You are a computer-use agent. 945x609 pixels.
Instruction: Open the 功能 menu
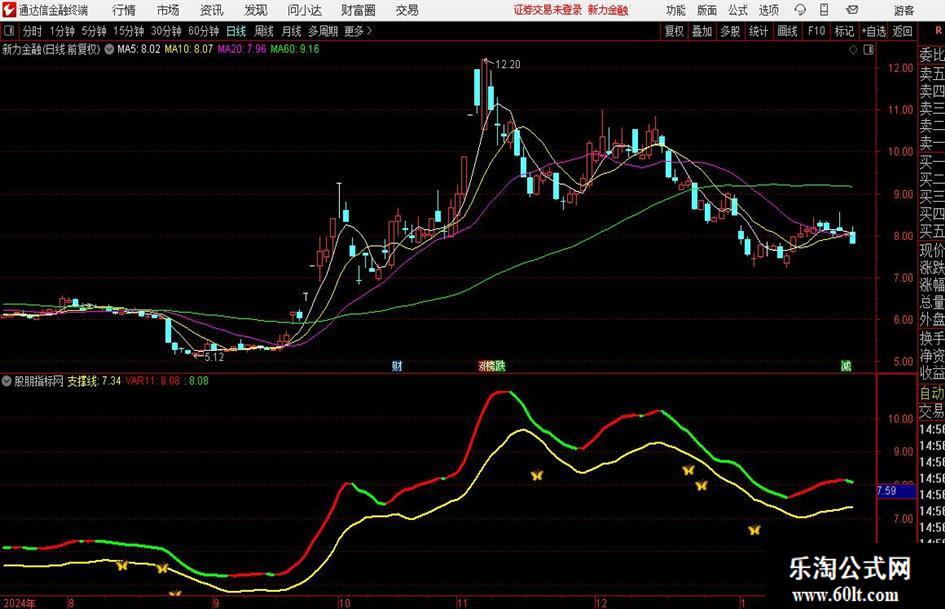(676, 10)
